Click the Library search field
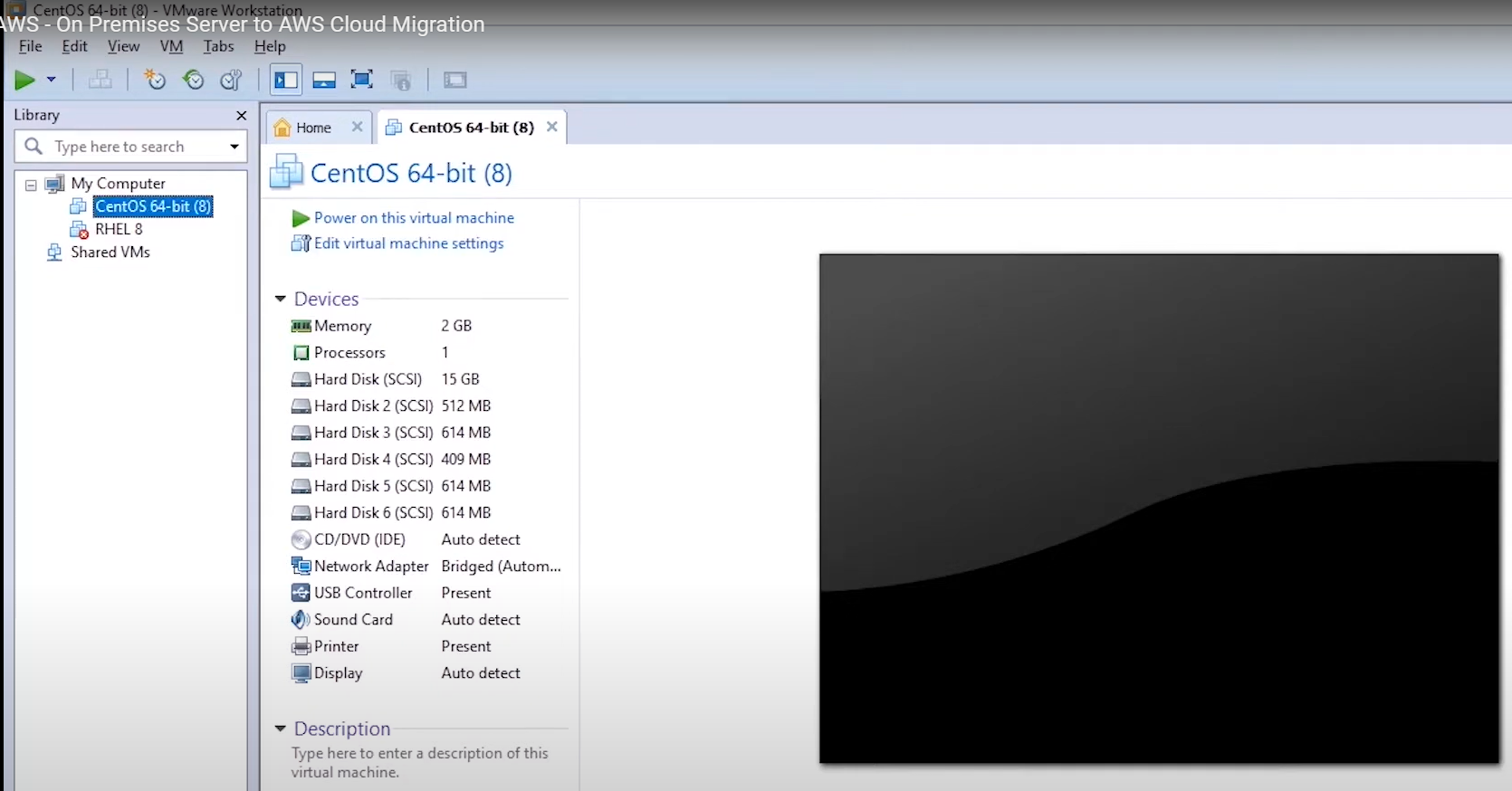The height and width of the screenshot is (791, 1512). tap(130, 147)
